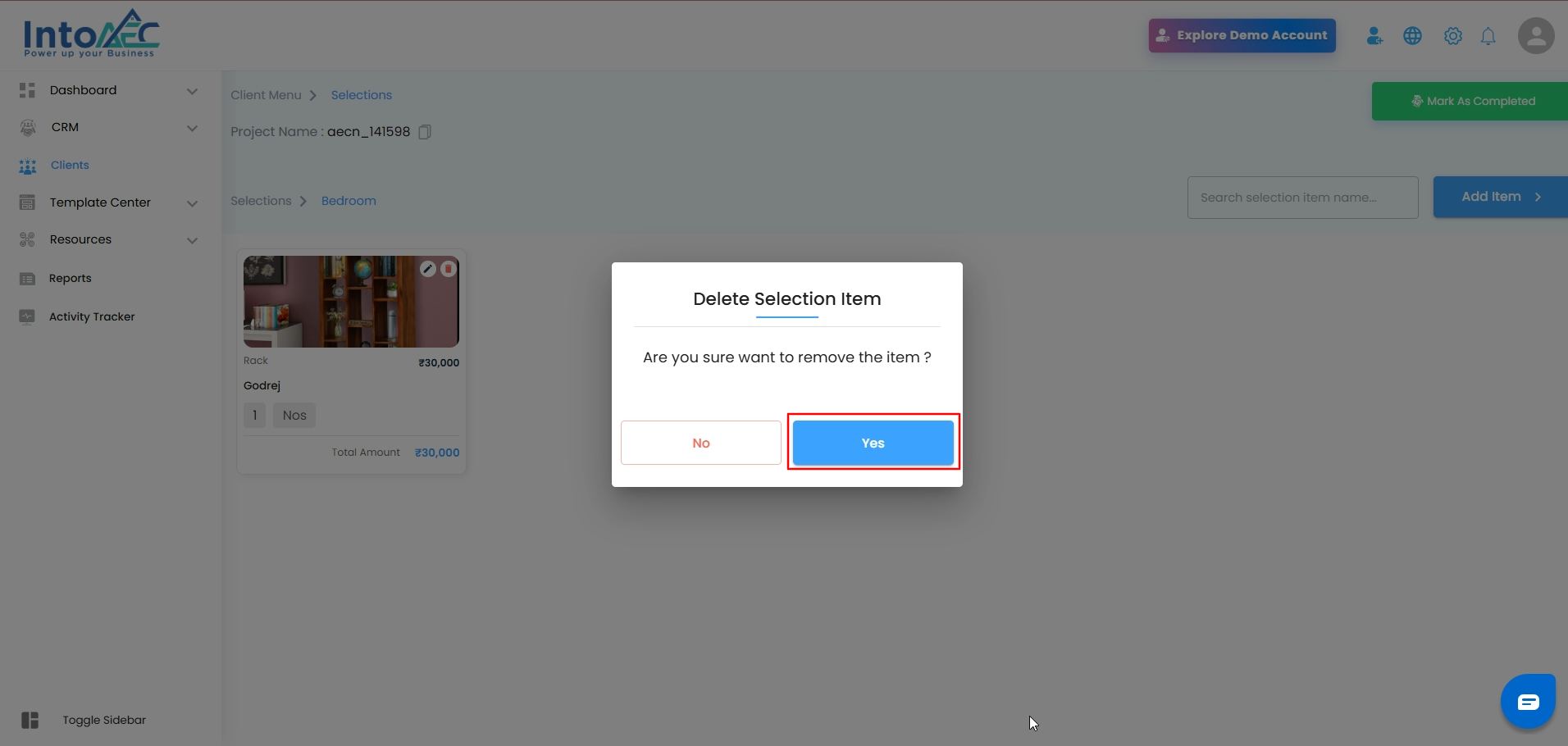
Task: Open the Reports menu item
Action: click(71, 279)
